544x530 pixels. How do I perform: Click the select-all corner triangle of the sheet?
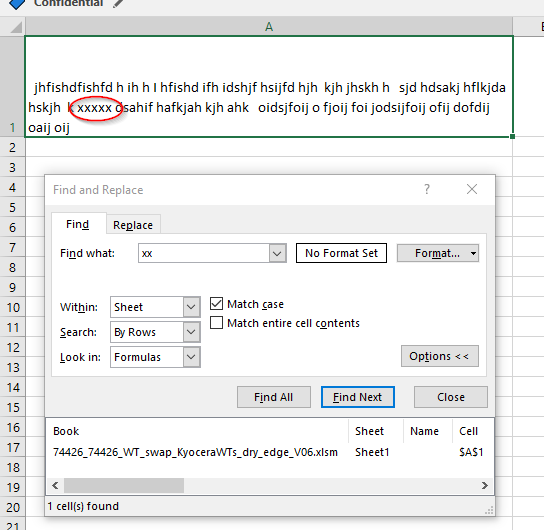(15, 27)
